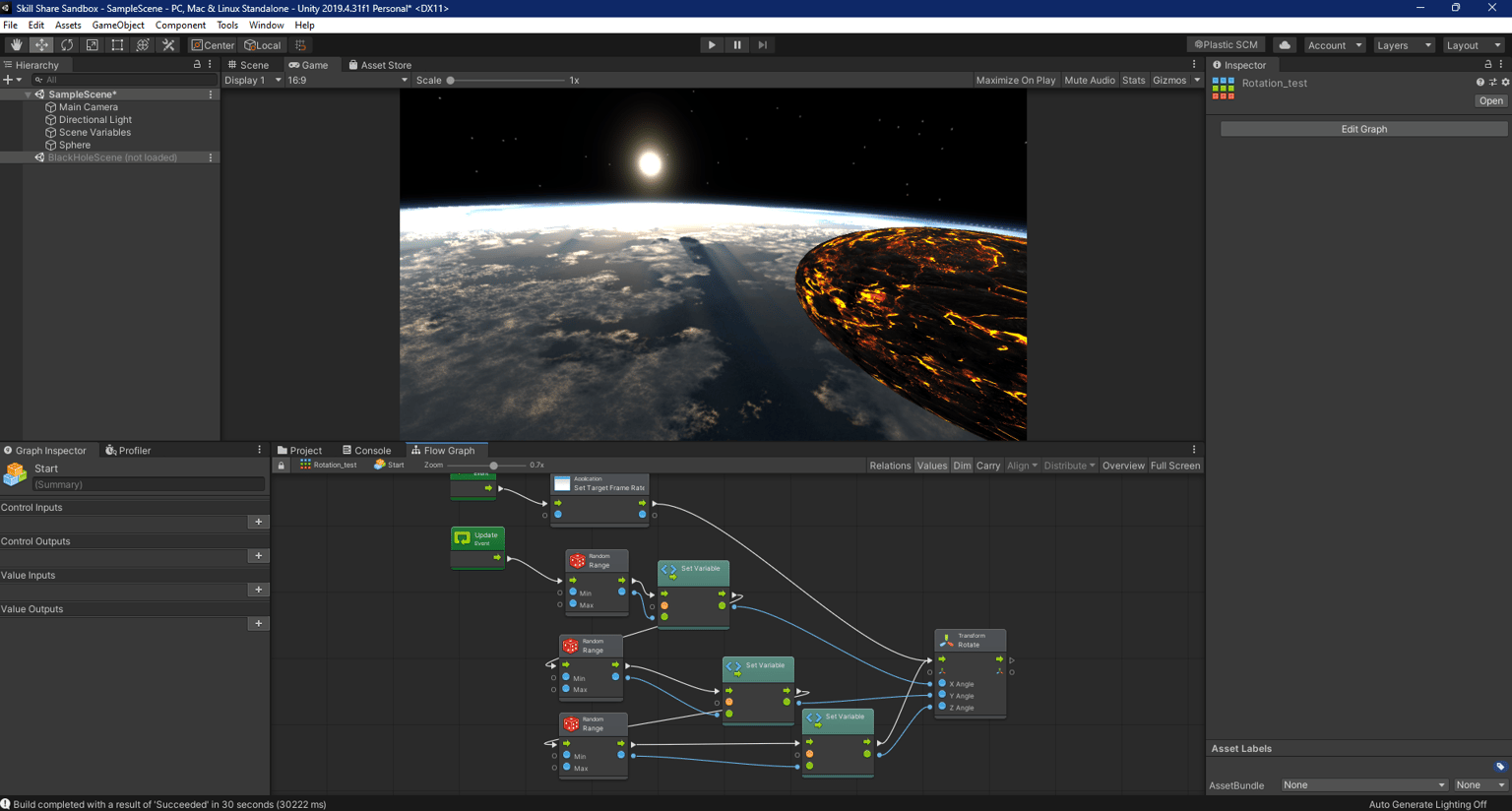Open Plastic SCM panel
This screenshot has height=811, width=1512.
[1227, 45]
